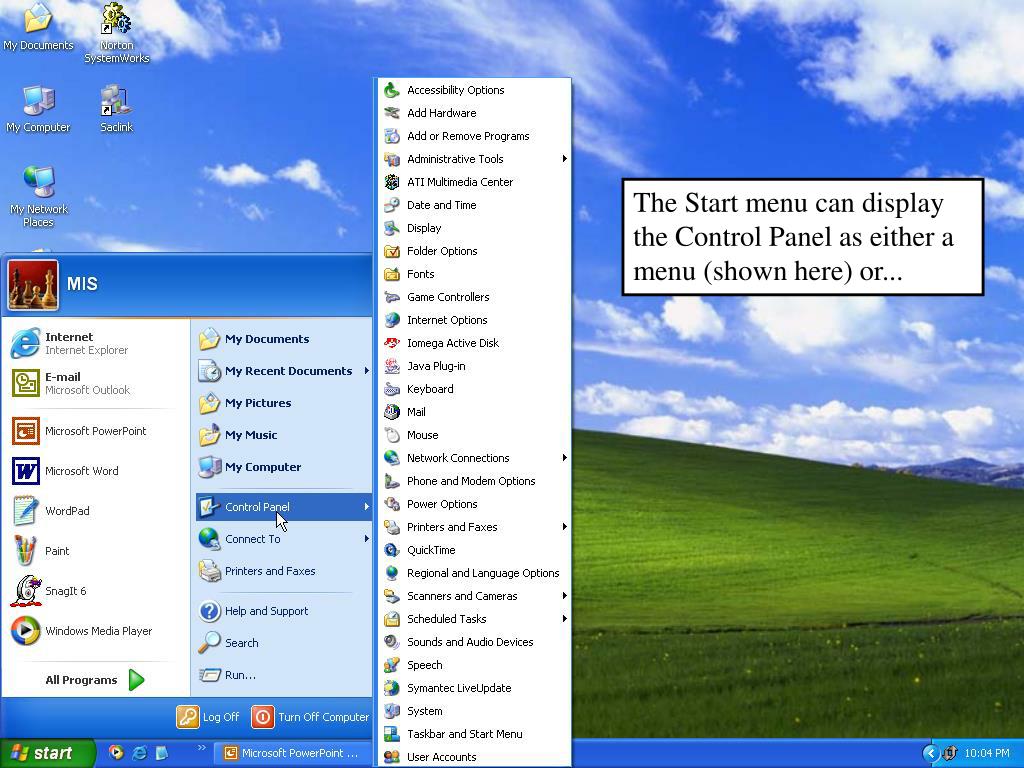Click the Log Off button

[208, 717]
